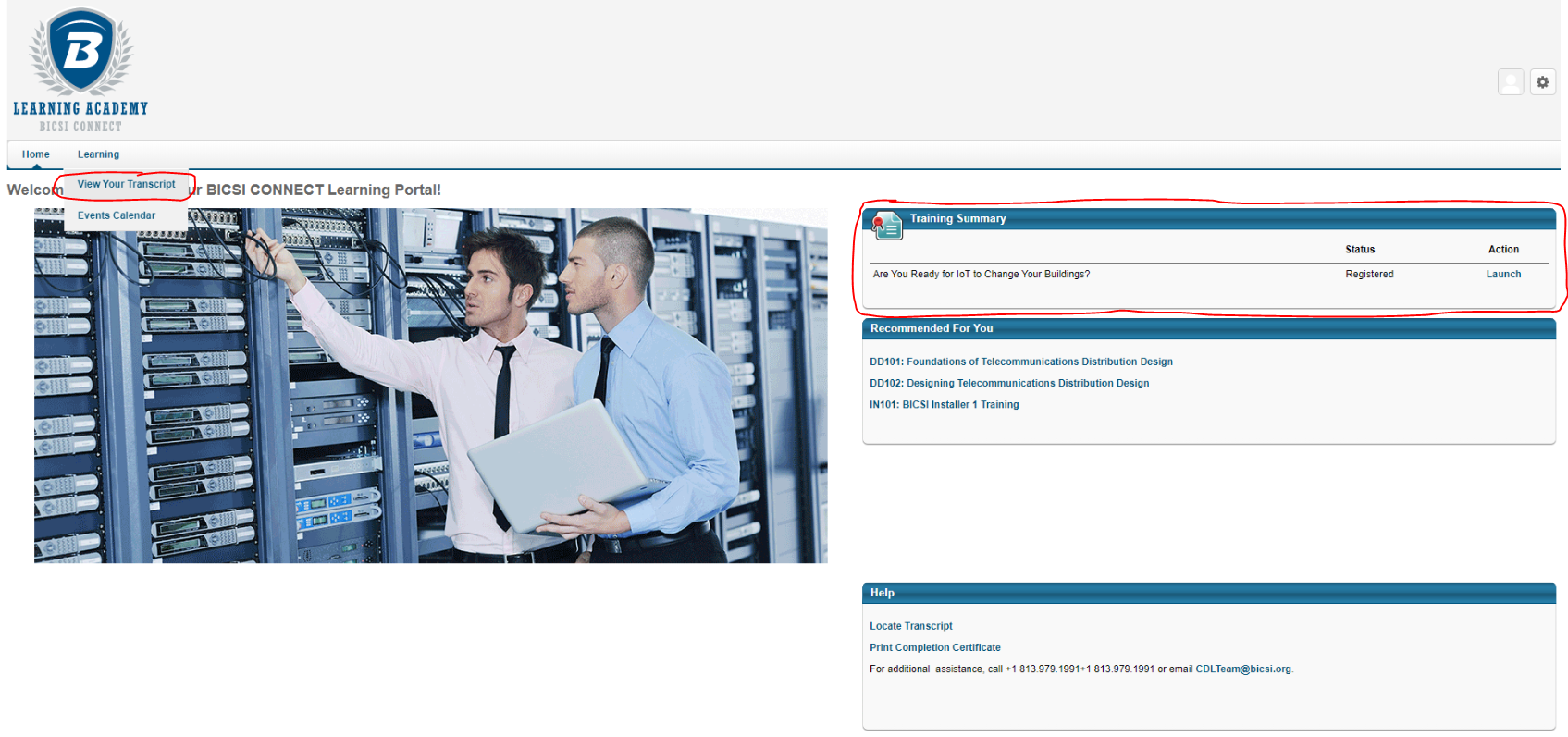
Task: Open the settings gear icon
Action: click(1542, 82)
